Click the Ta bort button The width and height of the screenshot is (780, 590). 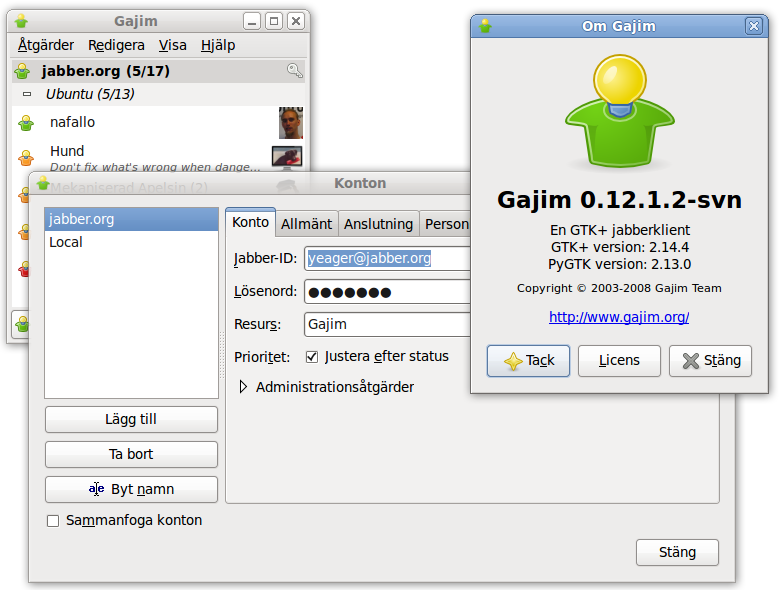click(131, 454)
